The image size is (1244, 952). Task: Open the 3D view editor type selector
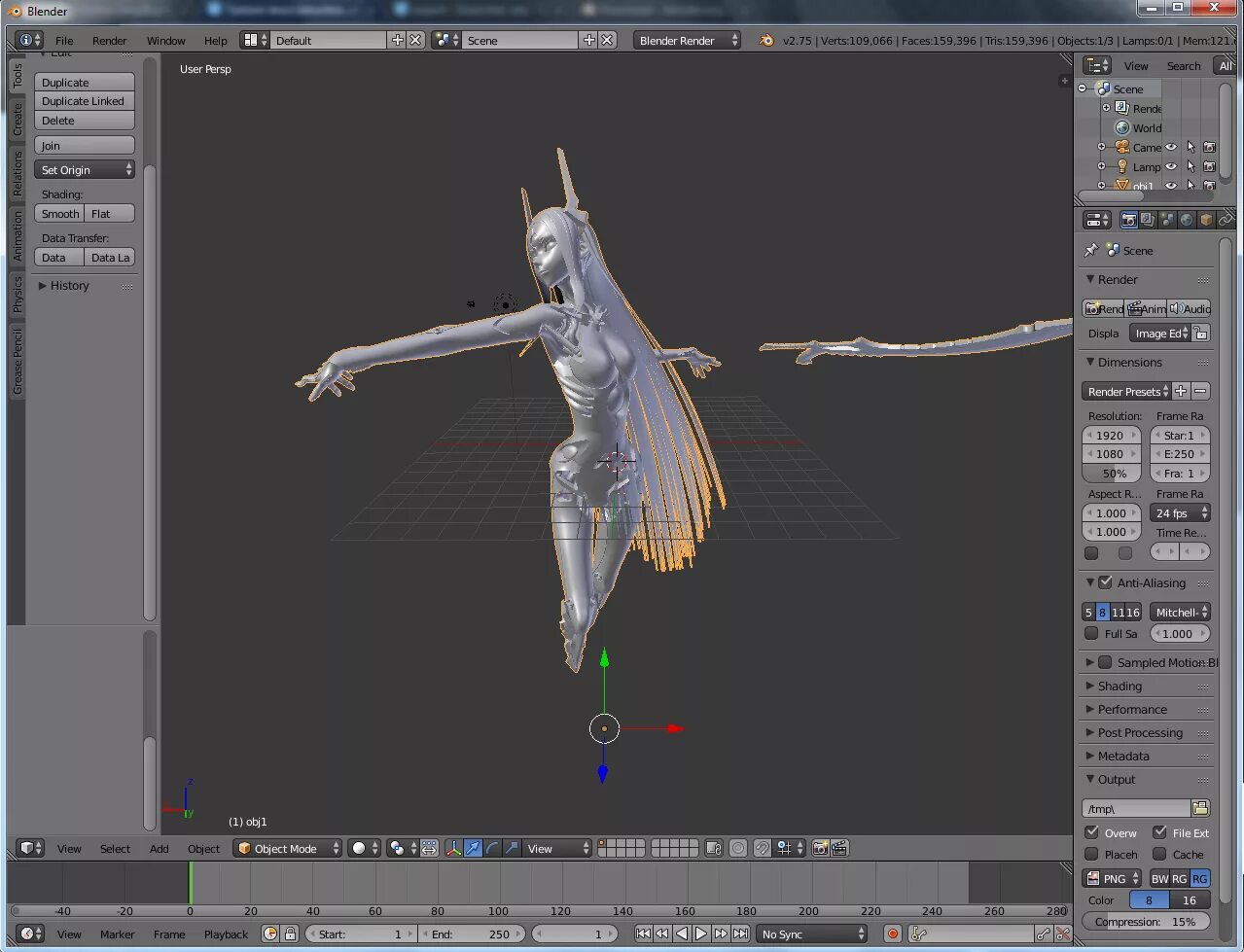(31, 848)
